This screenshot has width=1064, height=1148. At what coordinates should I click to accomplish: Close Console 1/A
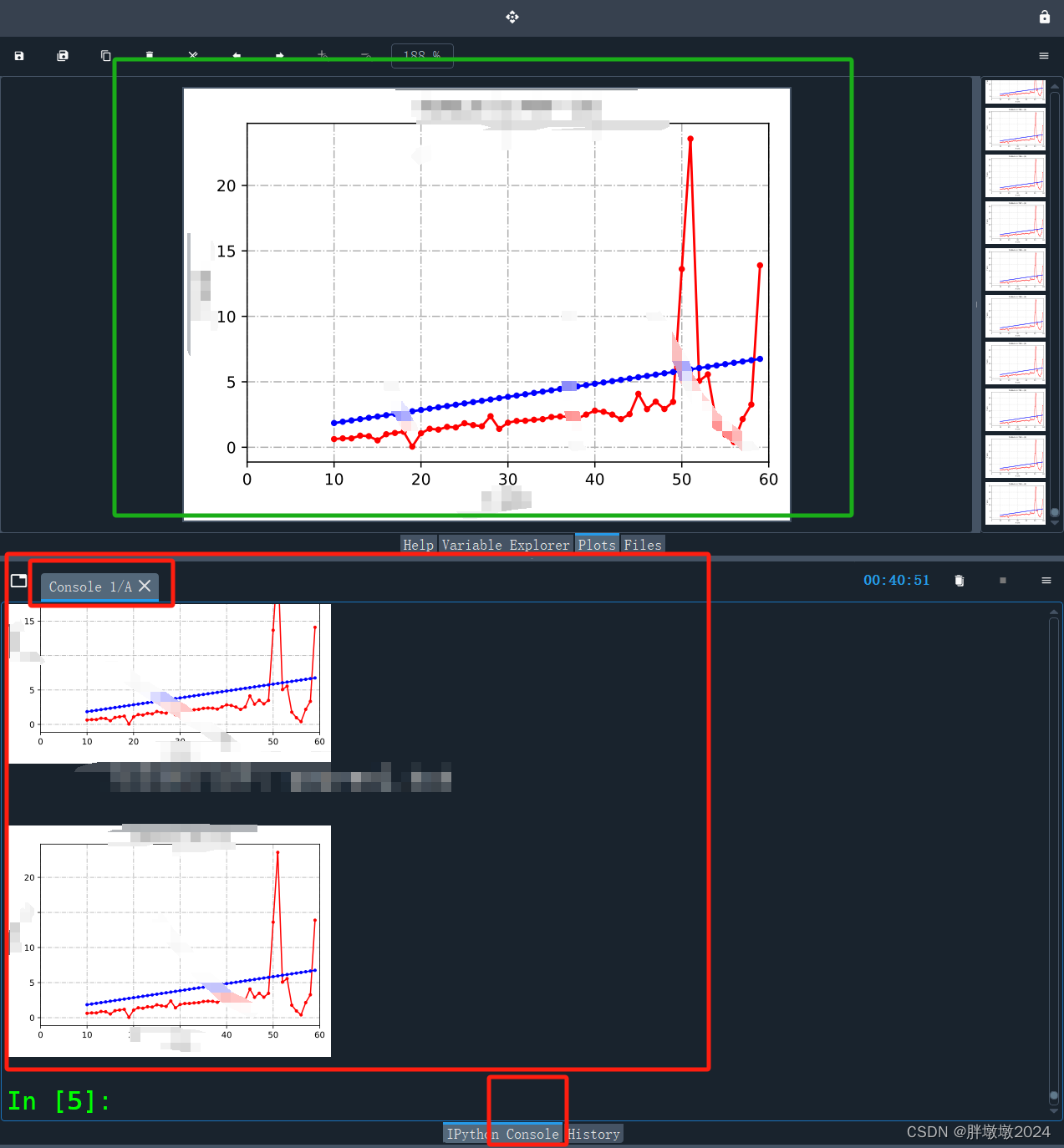point(144,586)
